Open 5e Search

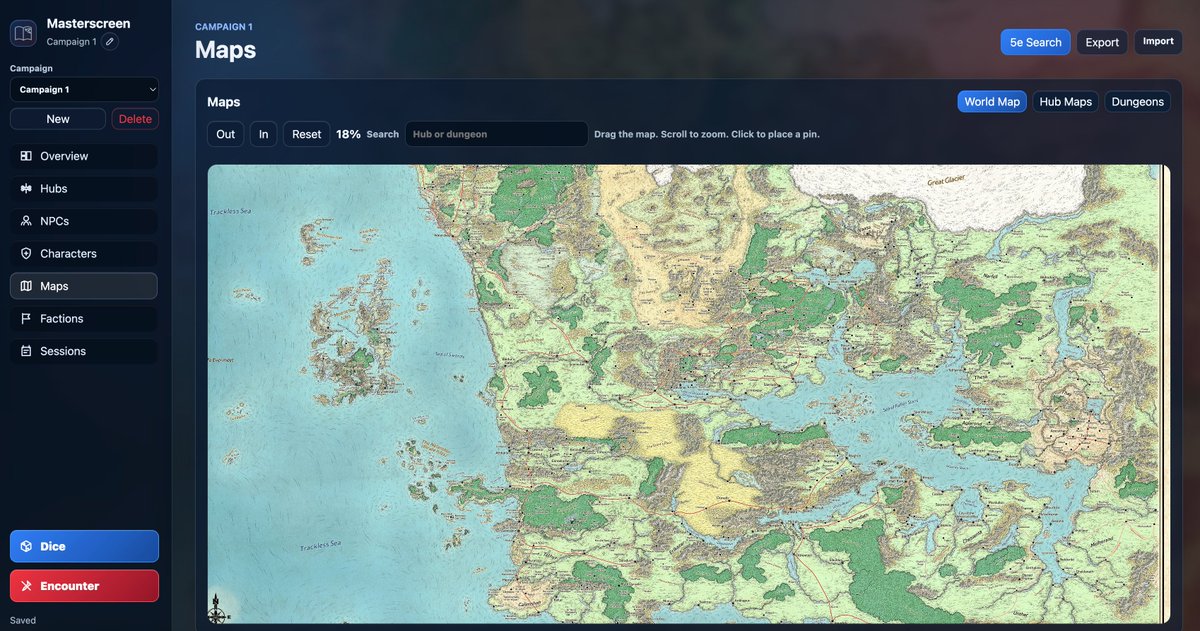(1035, 42)
